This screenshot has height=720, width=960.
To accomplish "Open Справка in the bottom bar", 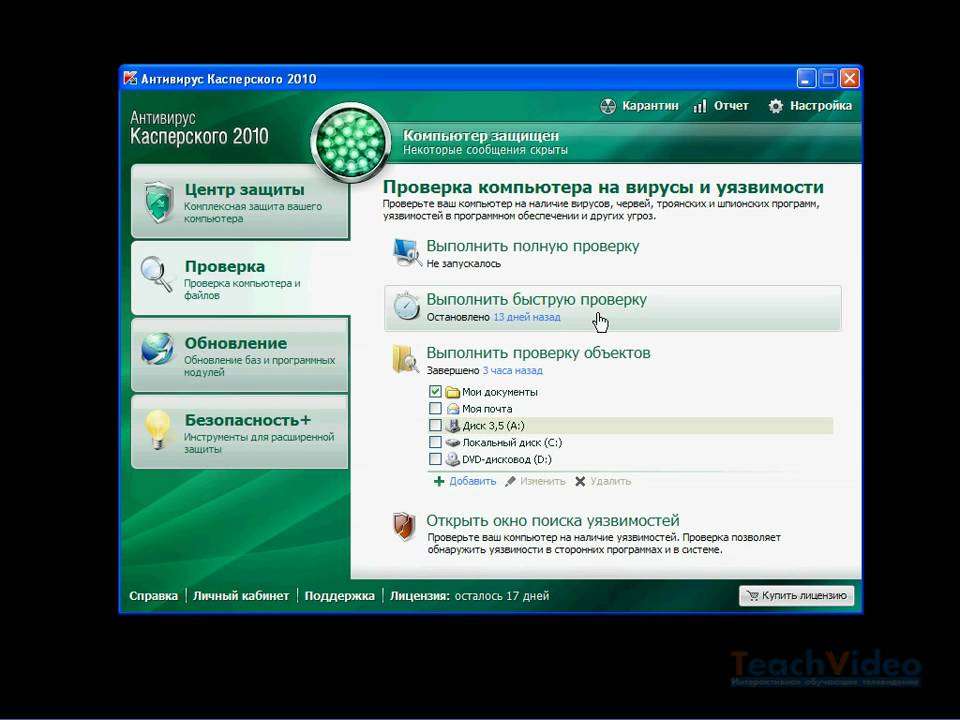I will point(153,596).
